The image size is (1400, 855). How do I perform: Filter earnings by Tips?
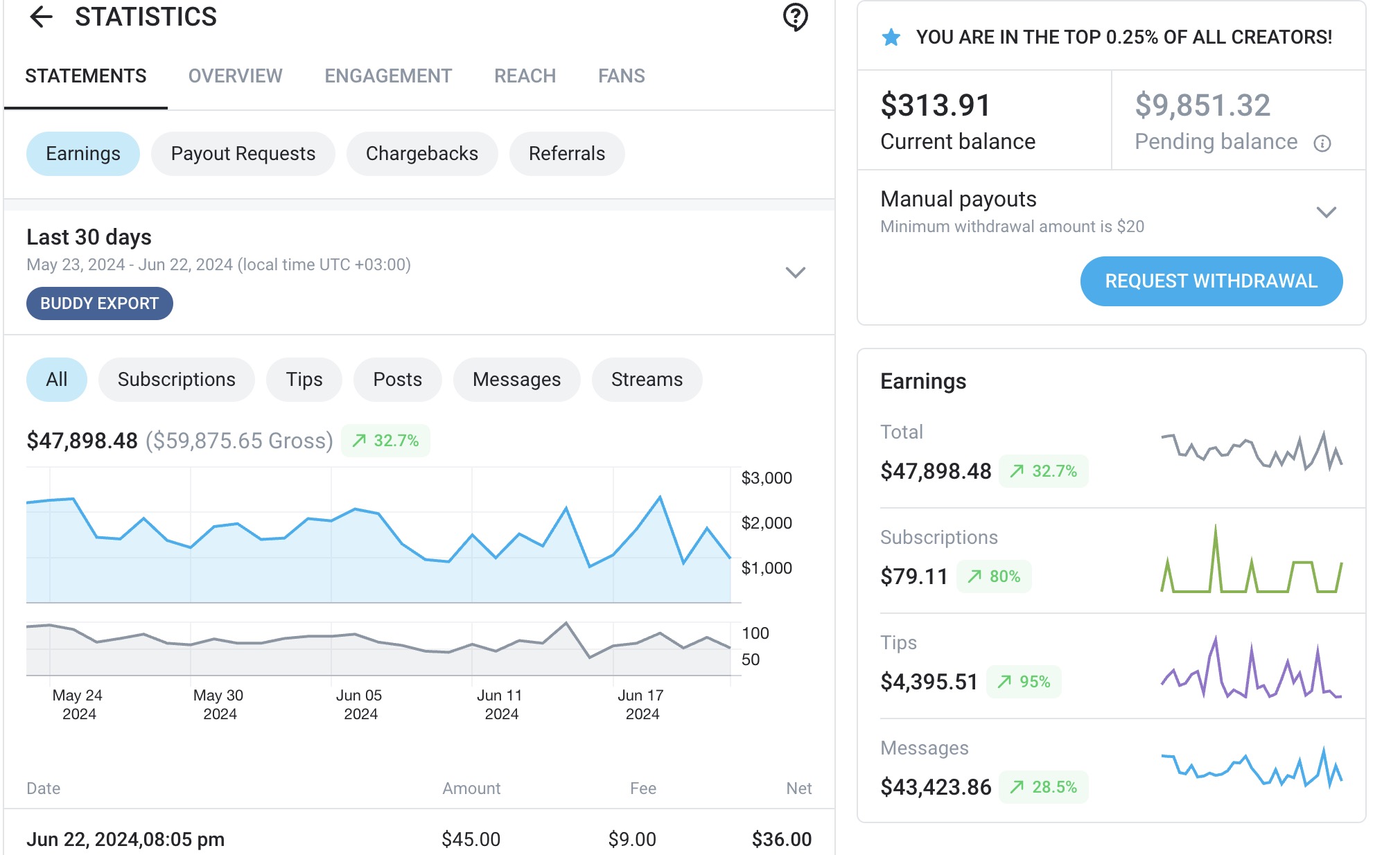point(304,379)
